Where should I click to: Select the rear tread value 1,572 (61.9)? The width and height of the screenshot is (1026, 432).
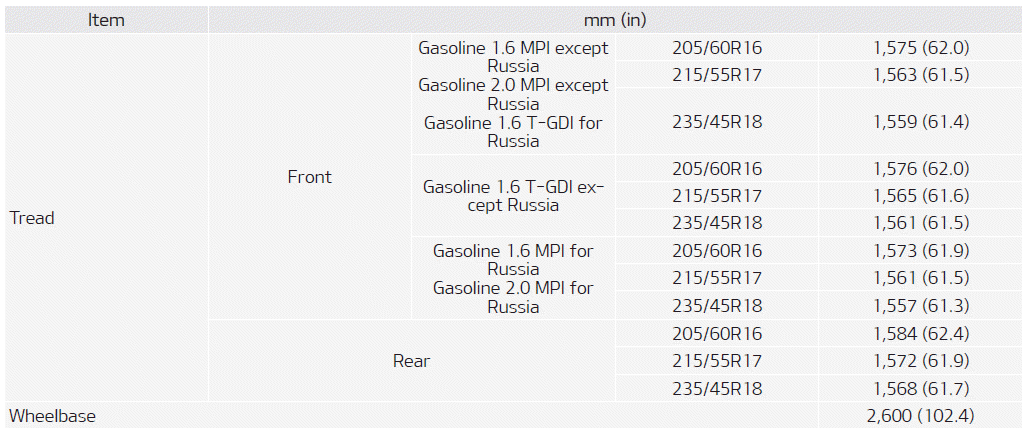tap(921, 361)
